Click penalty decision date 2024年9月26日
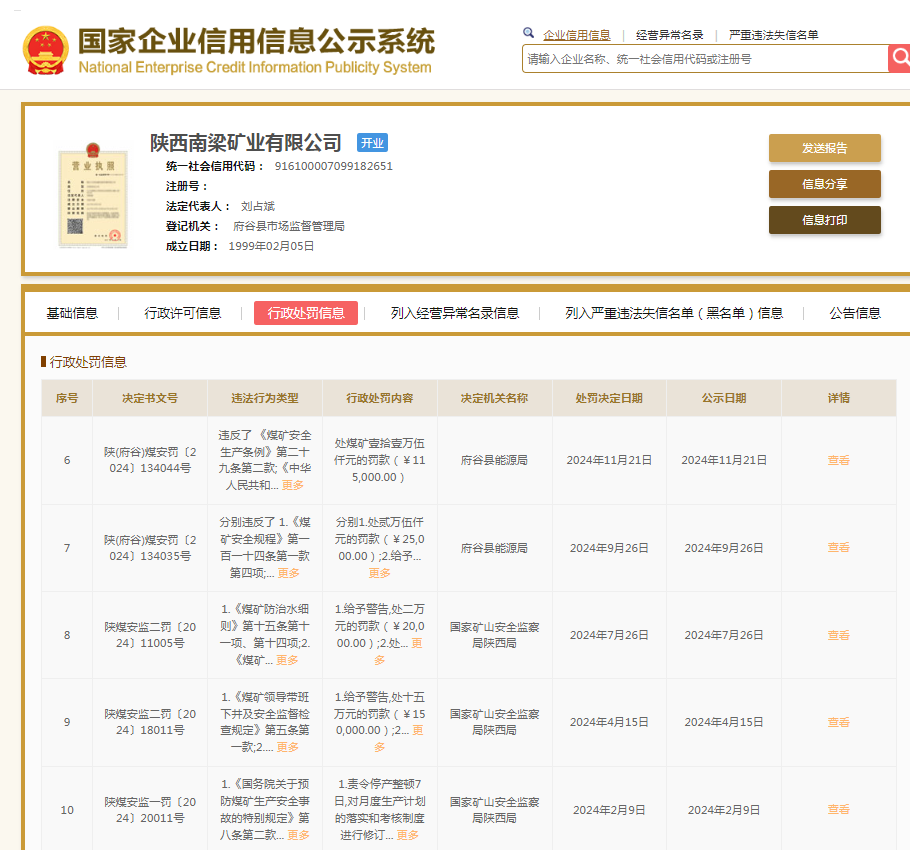The image size is (910, 850). coord(609,548)
